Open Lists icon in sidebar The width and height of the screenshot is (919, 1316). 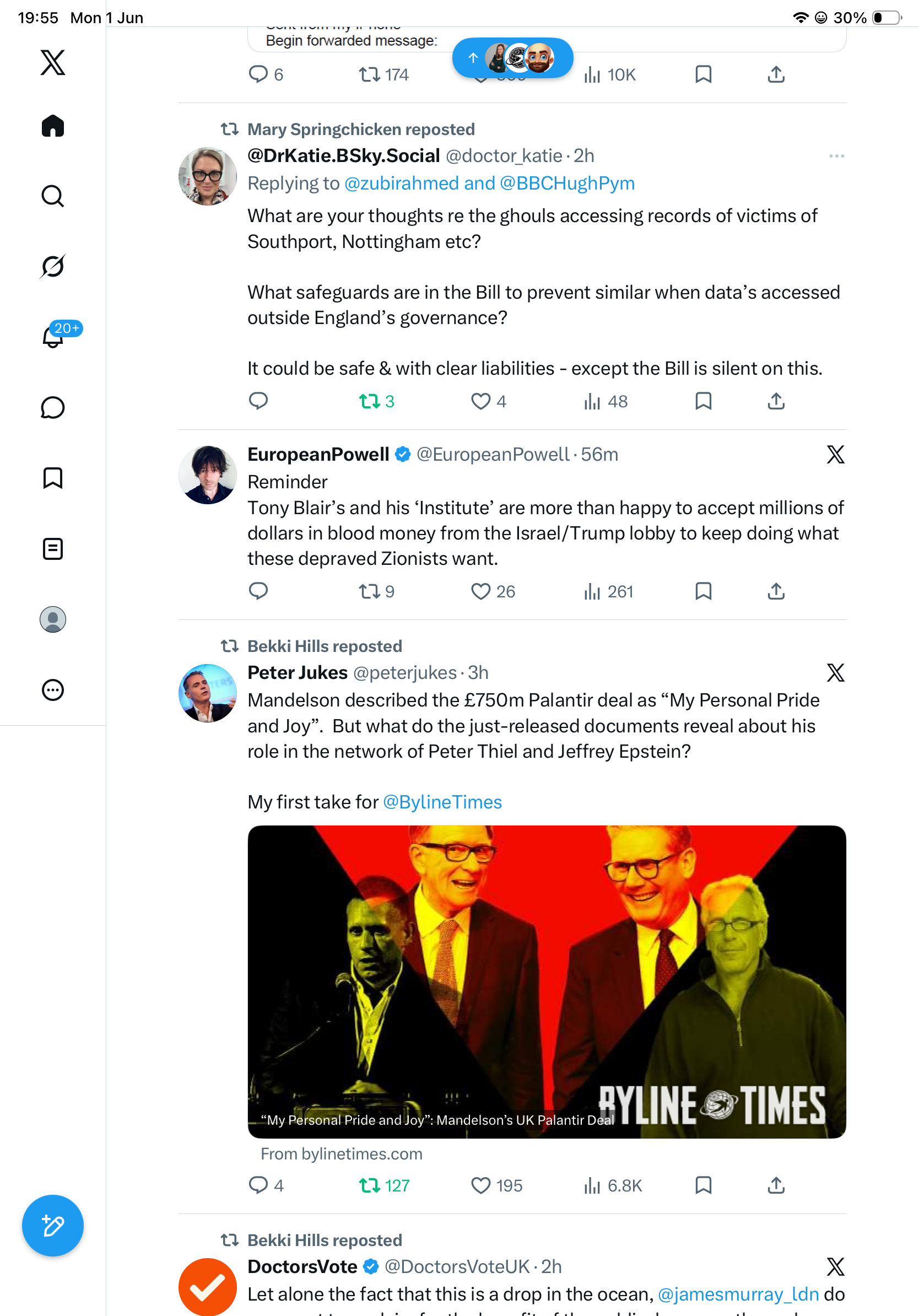(x=53, y=548)
